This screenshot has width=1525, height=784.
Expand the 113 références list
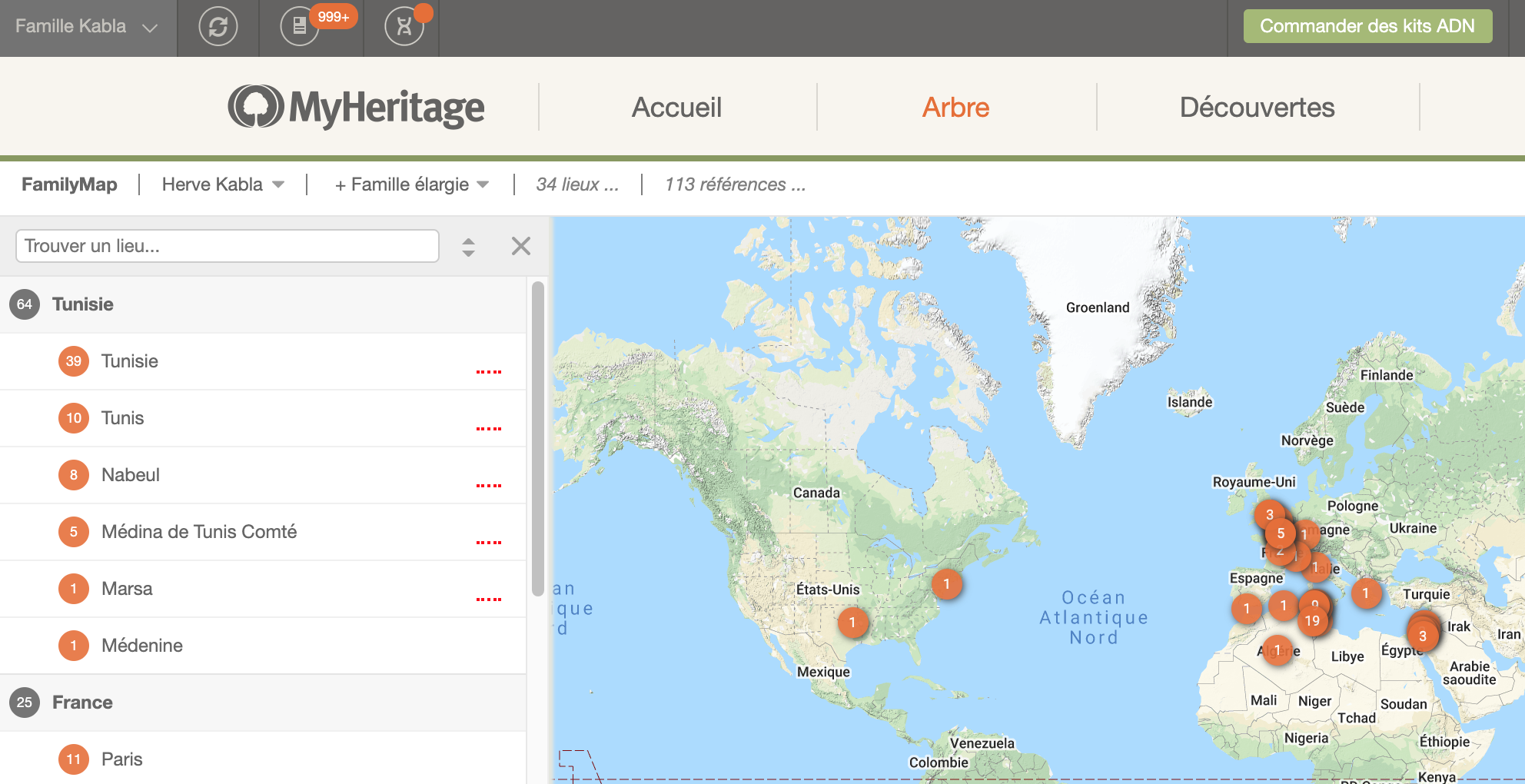pyautogui.click(x=735, y=184)
